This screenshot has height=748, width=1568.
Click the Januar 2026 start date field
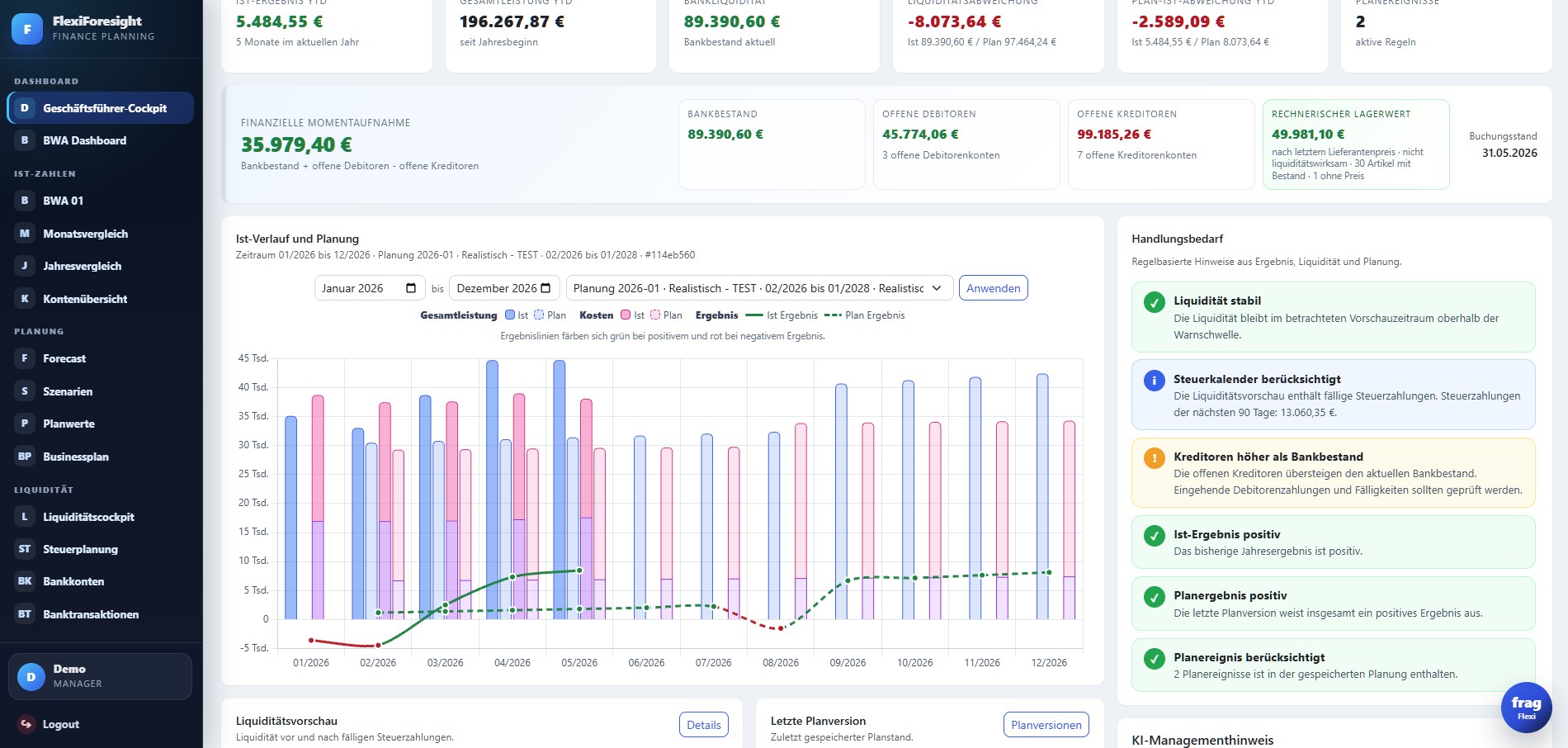click(x=368, y=288)
